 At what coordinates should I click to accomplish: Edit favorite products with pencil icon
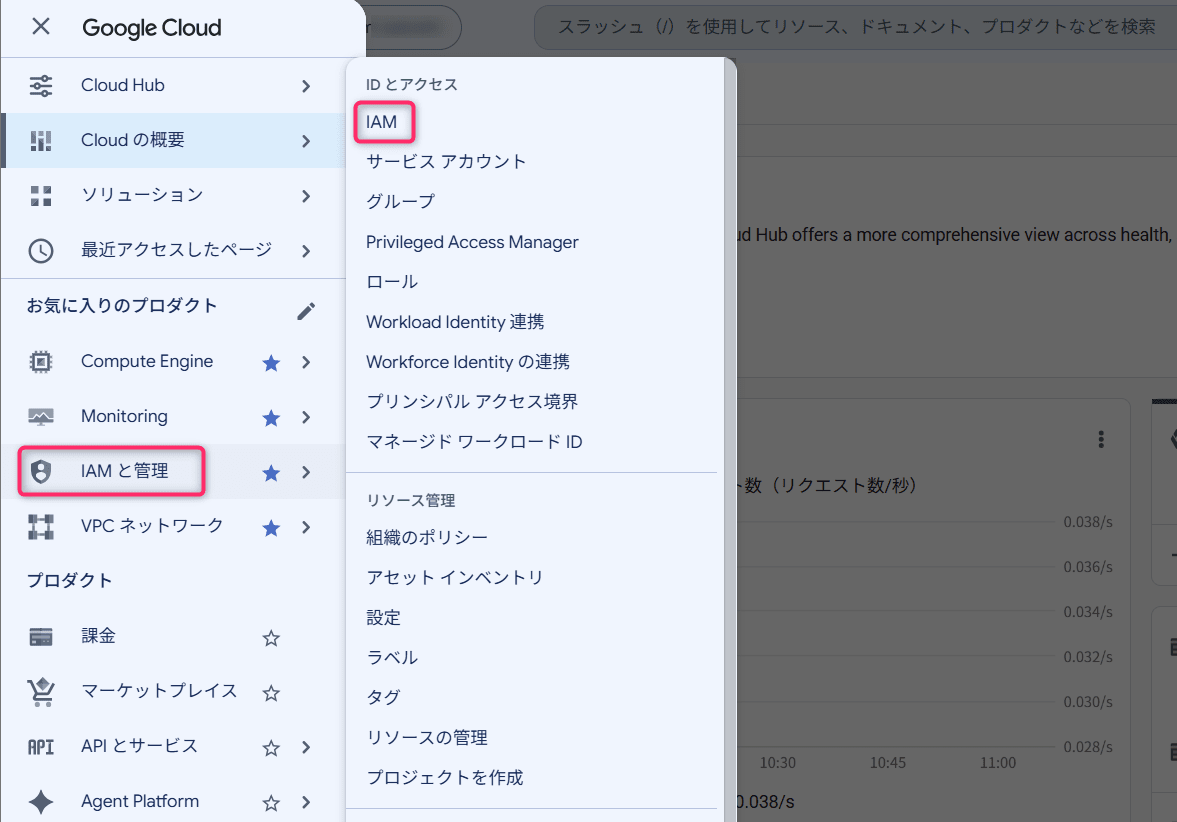pyautogui.click(x=306, y=311)
